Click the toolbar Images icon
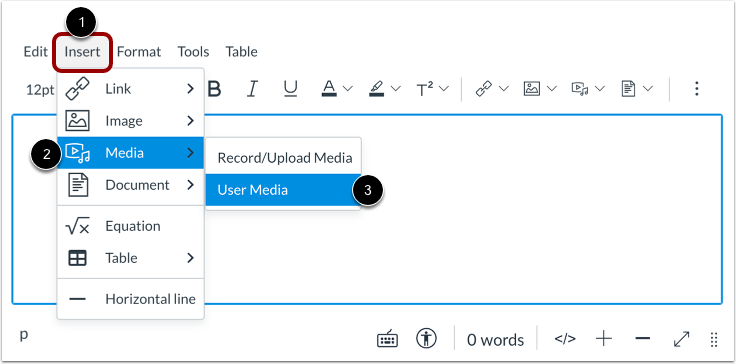Viewport: 736px width, 364px height. point(532,88)
